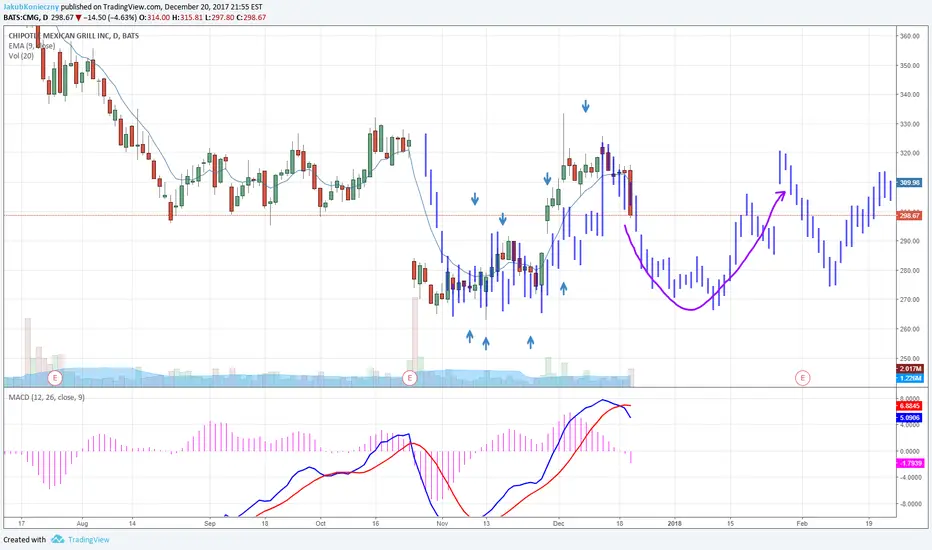This screenshot has height=550, width=932.
Task: Click the 360.00 price axis label
Action: click(909, 36)
